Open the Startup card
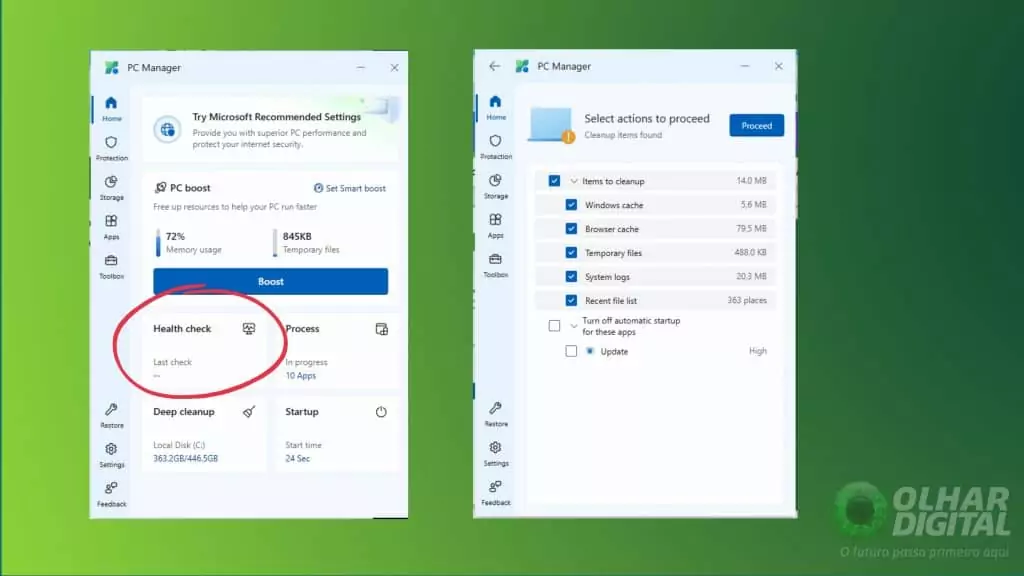 point(337,434)
